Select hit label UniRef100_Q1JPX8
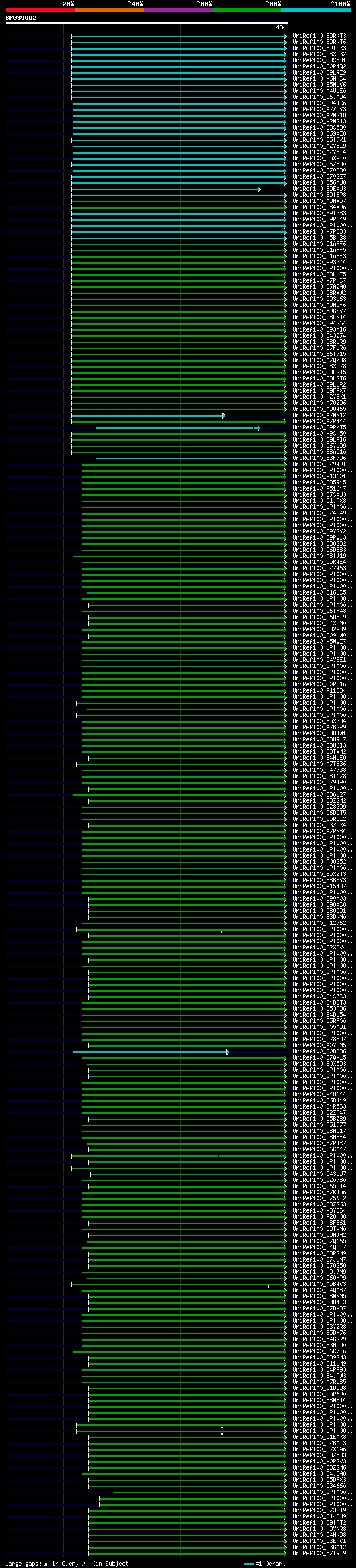Image resolution: width=356 pixels, height=1568 pixels. [319, 501]
